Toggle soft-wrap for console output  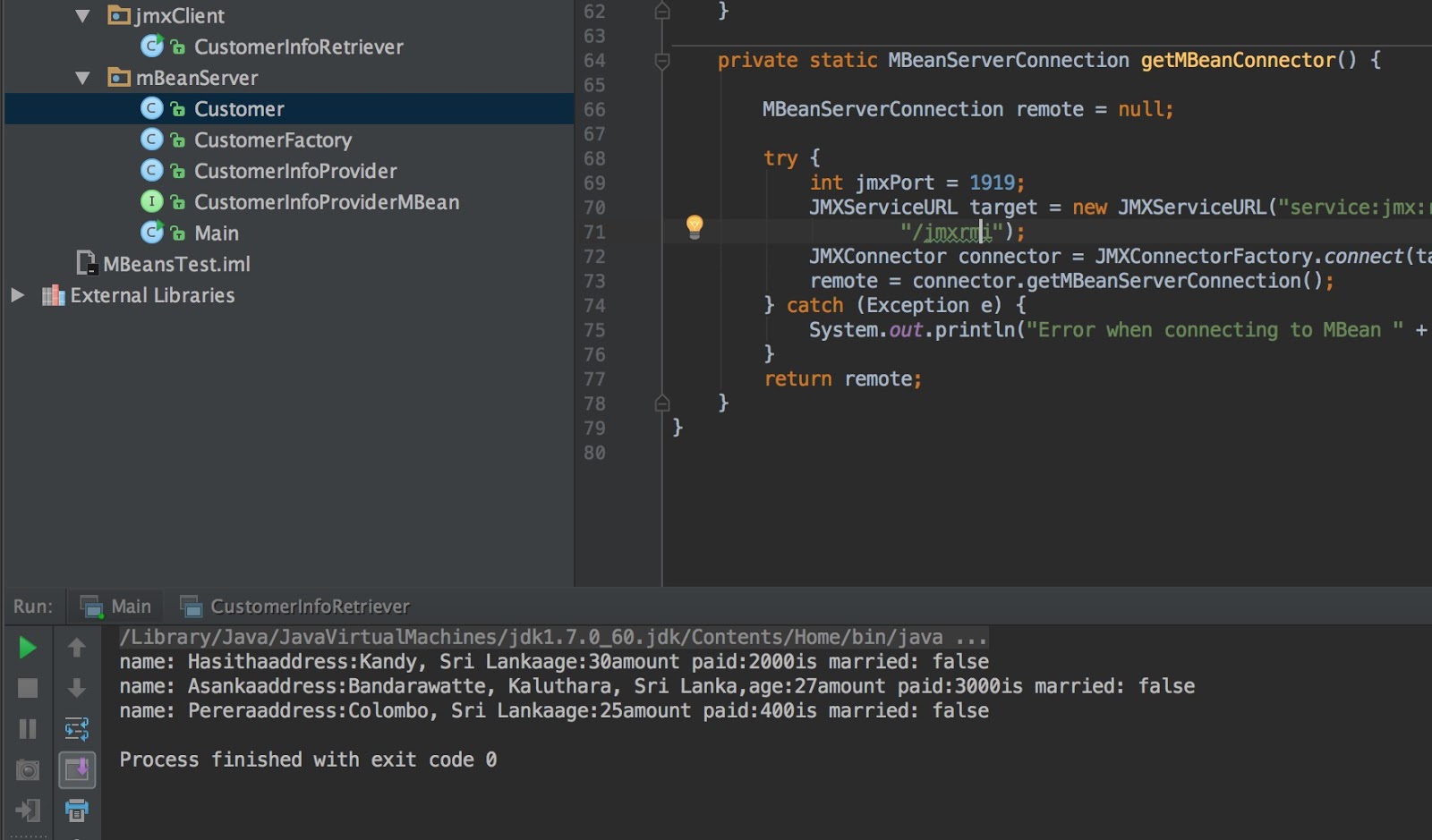tap(76, 729)
